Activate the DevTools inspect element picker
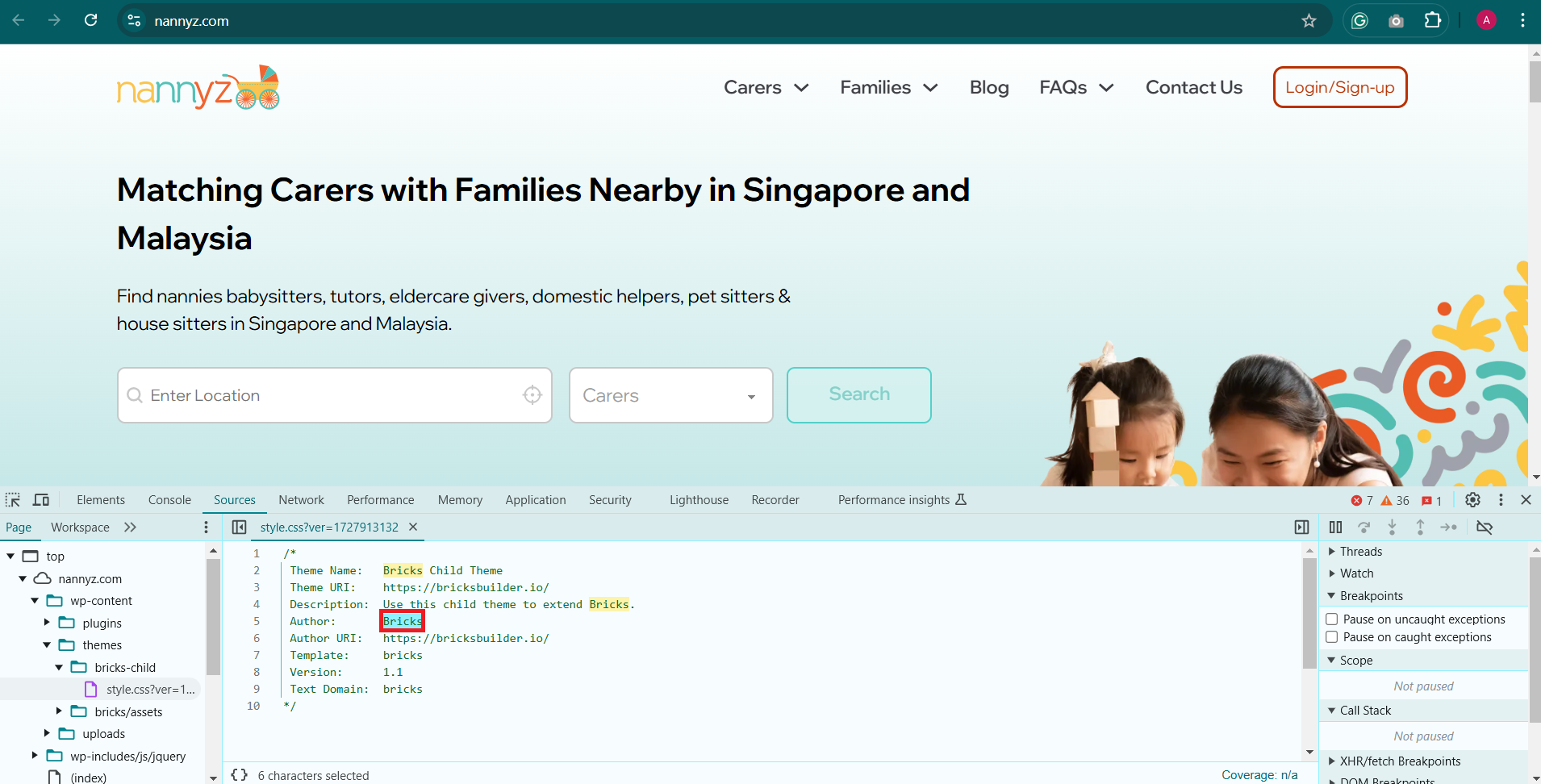 coord(13,500)
